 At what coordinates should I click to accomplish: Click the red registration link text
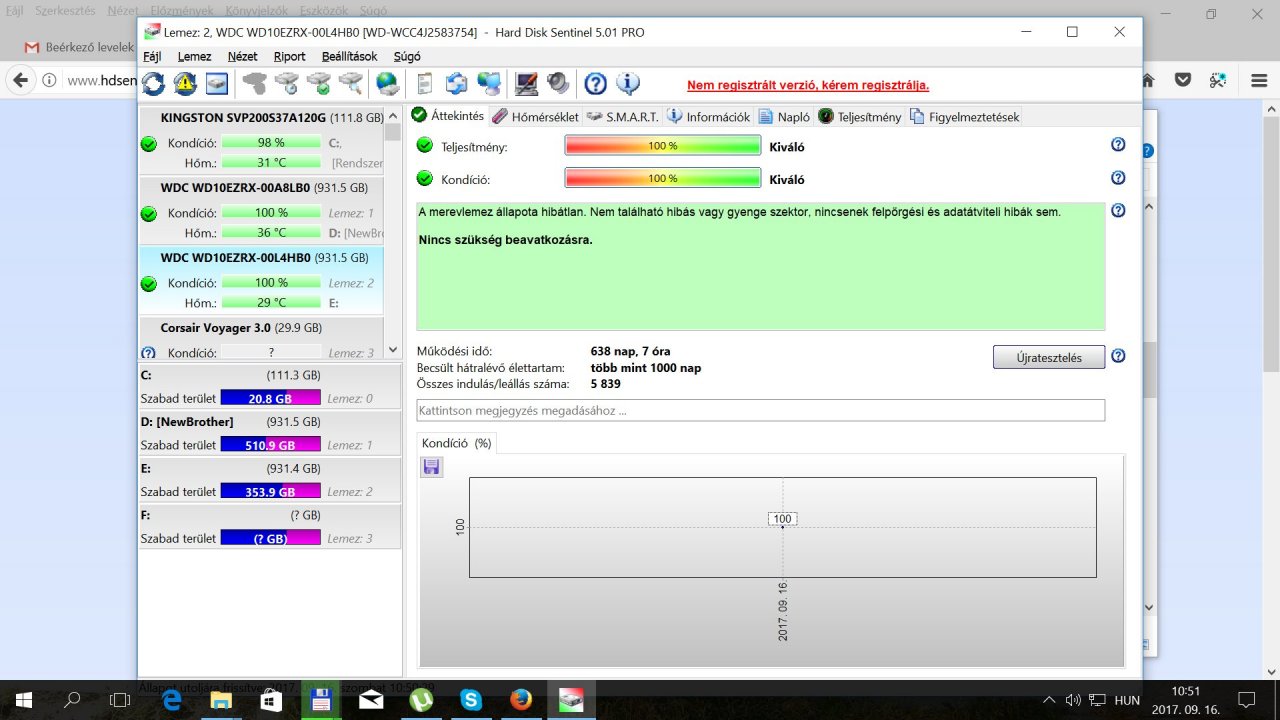coord(808,85)
